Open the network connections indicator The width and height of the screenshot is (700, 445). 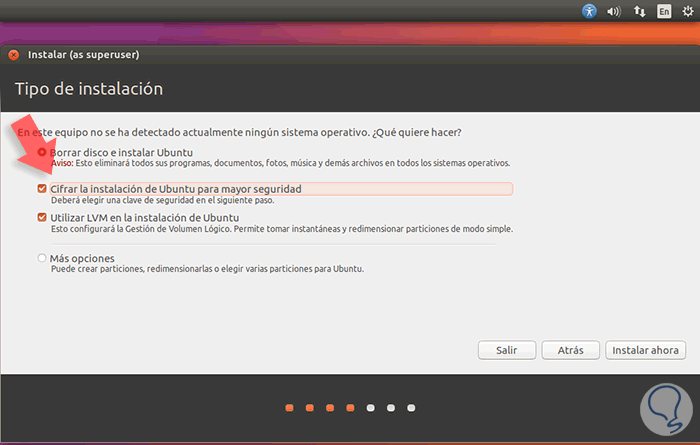click(639, 11)
